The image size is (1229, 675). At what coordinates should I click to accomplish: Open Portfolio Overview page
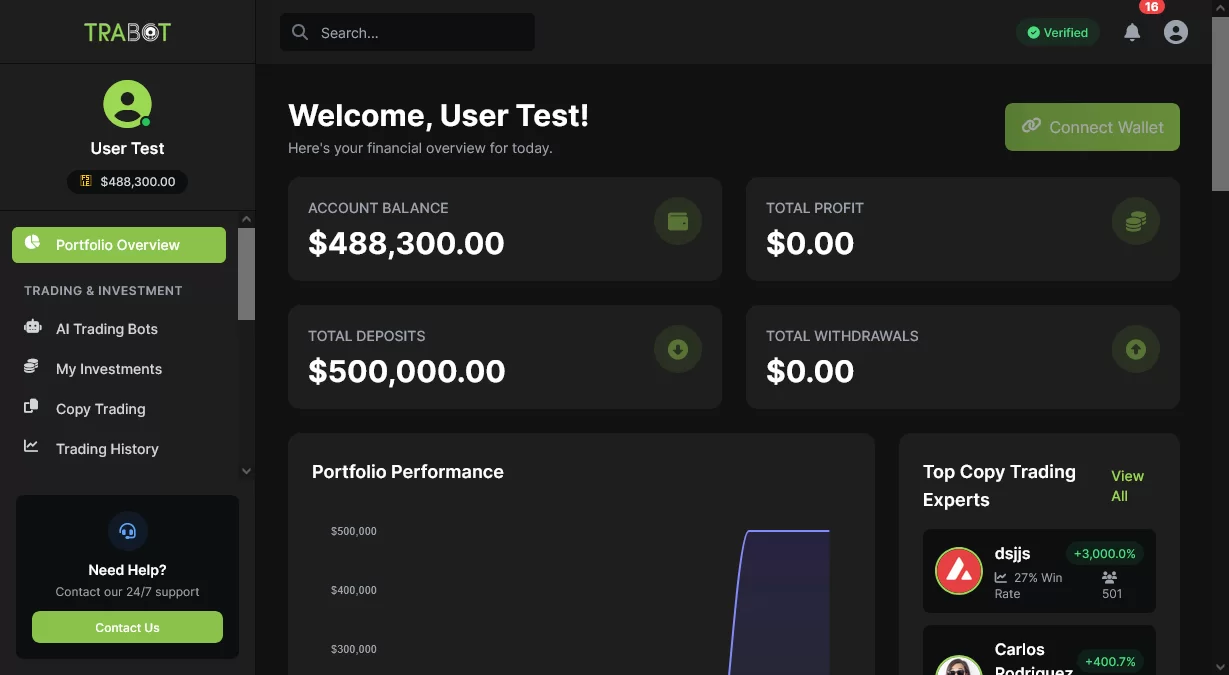click(x=119, y=245)
